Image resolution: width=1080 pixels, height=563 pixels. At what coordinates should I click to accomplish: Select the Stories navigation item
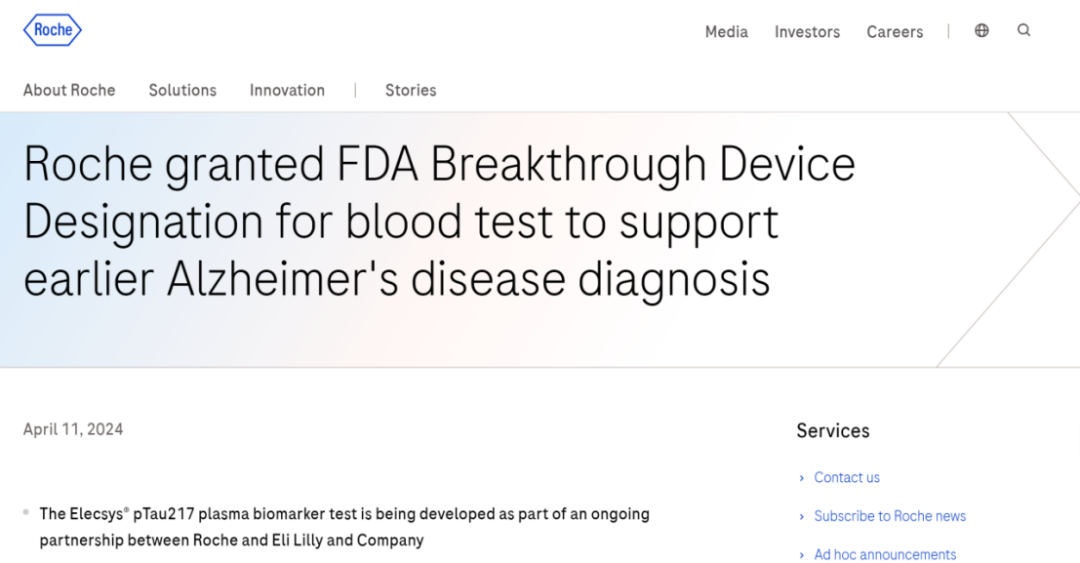point(410,90)
